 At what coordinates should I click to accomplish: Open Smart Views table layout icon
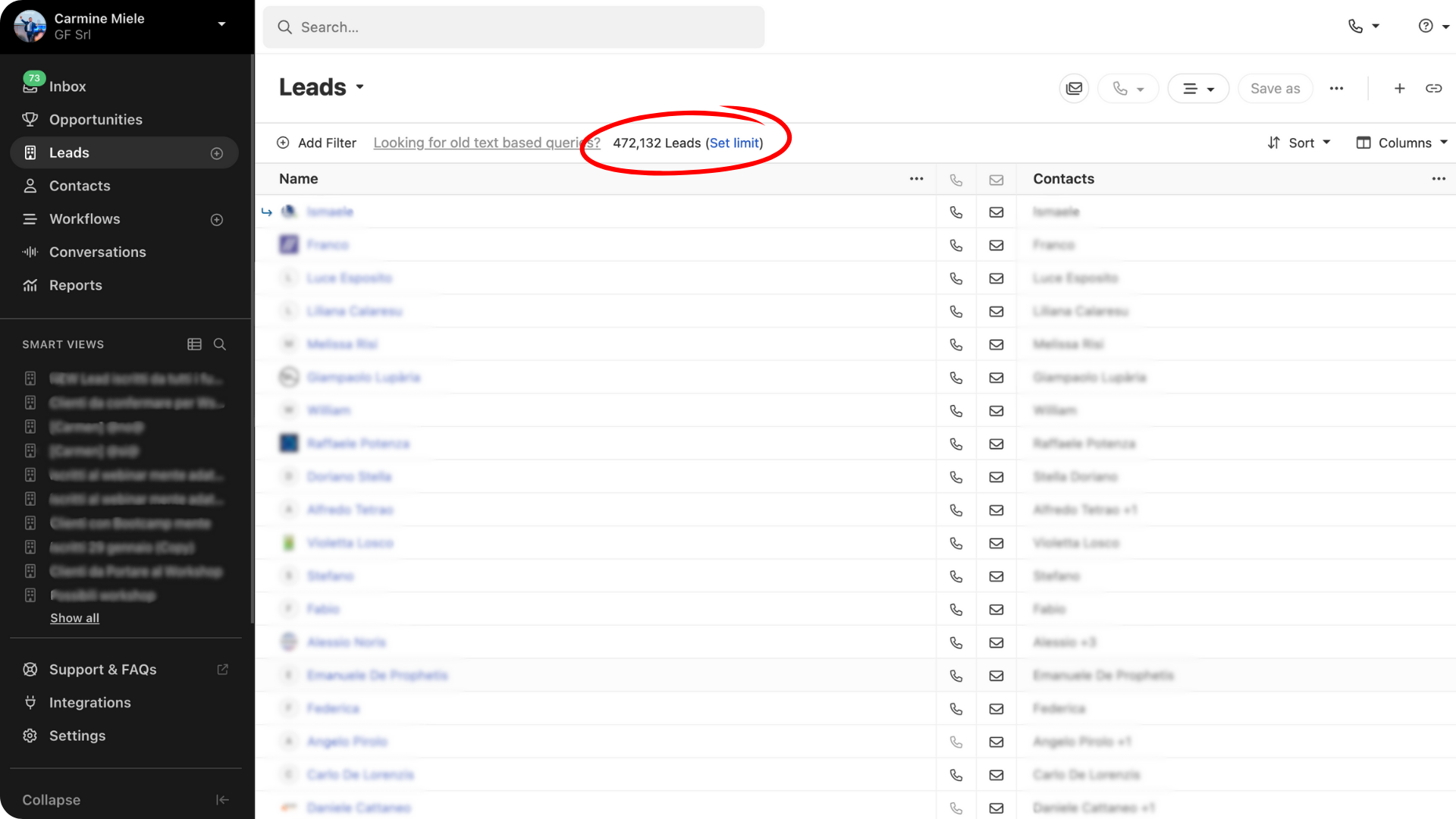pos(194,344)
